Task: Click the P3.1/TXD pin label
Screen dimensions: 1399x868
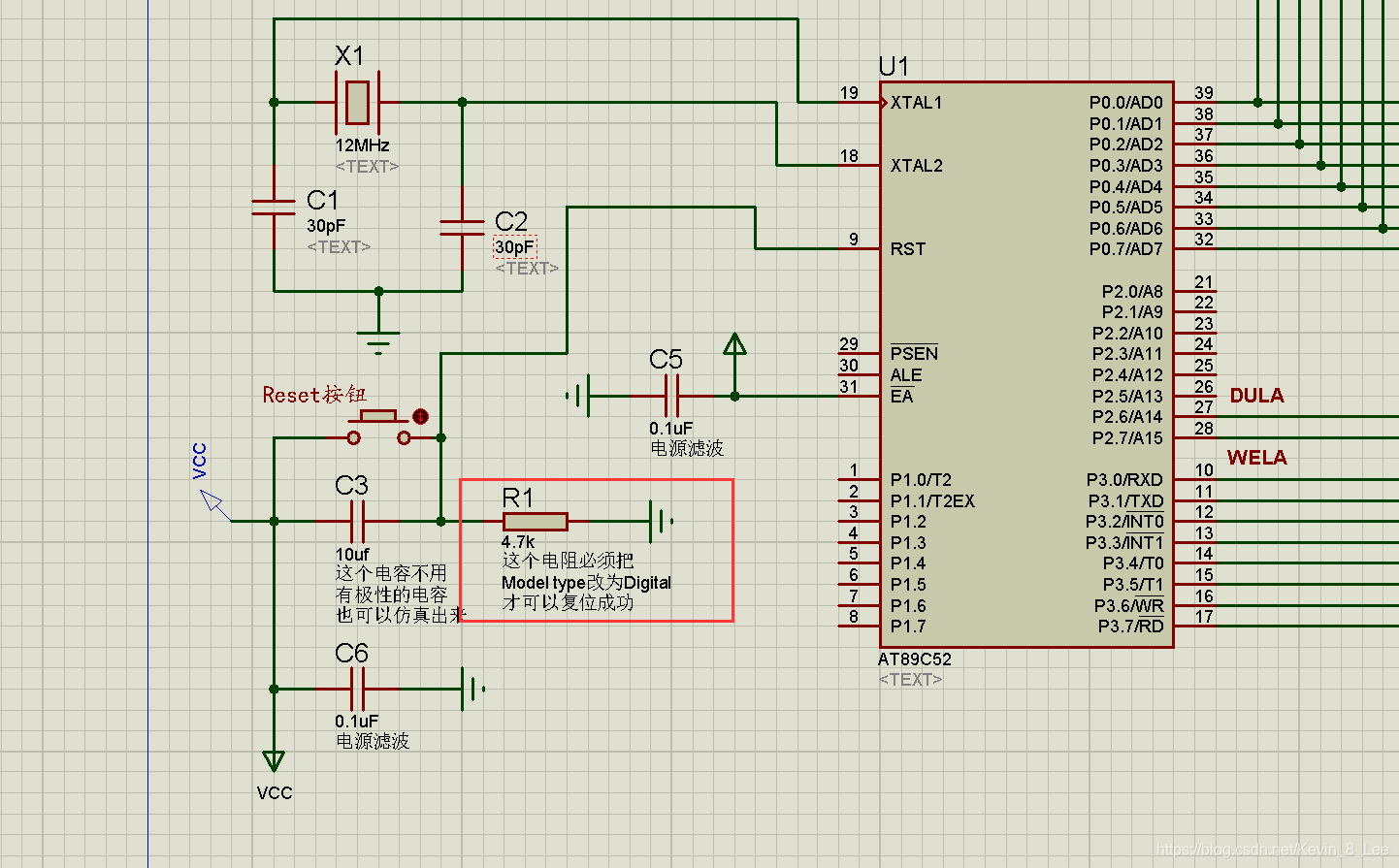Action: [x=1124, y=501]
